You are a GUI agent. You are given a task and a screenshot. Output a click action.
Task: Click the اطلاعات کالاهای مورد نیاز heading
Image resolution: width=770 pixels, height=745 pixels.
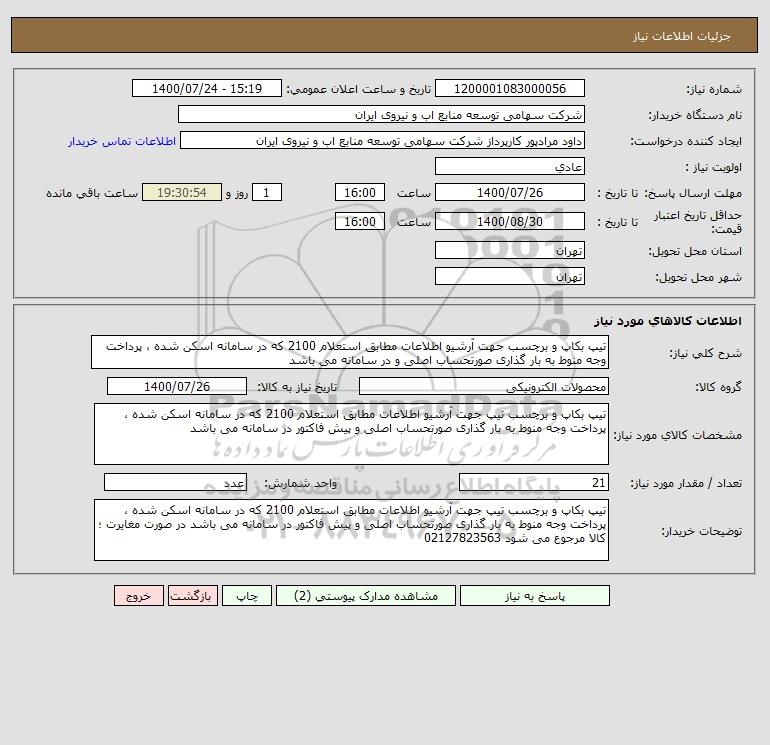[x=668, y=321]
